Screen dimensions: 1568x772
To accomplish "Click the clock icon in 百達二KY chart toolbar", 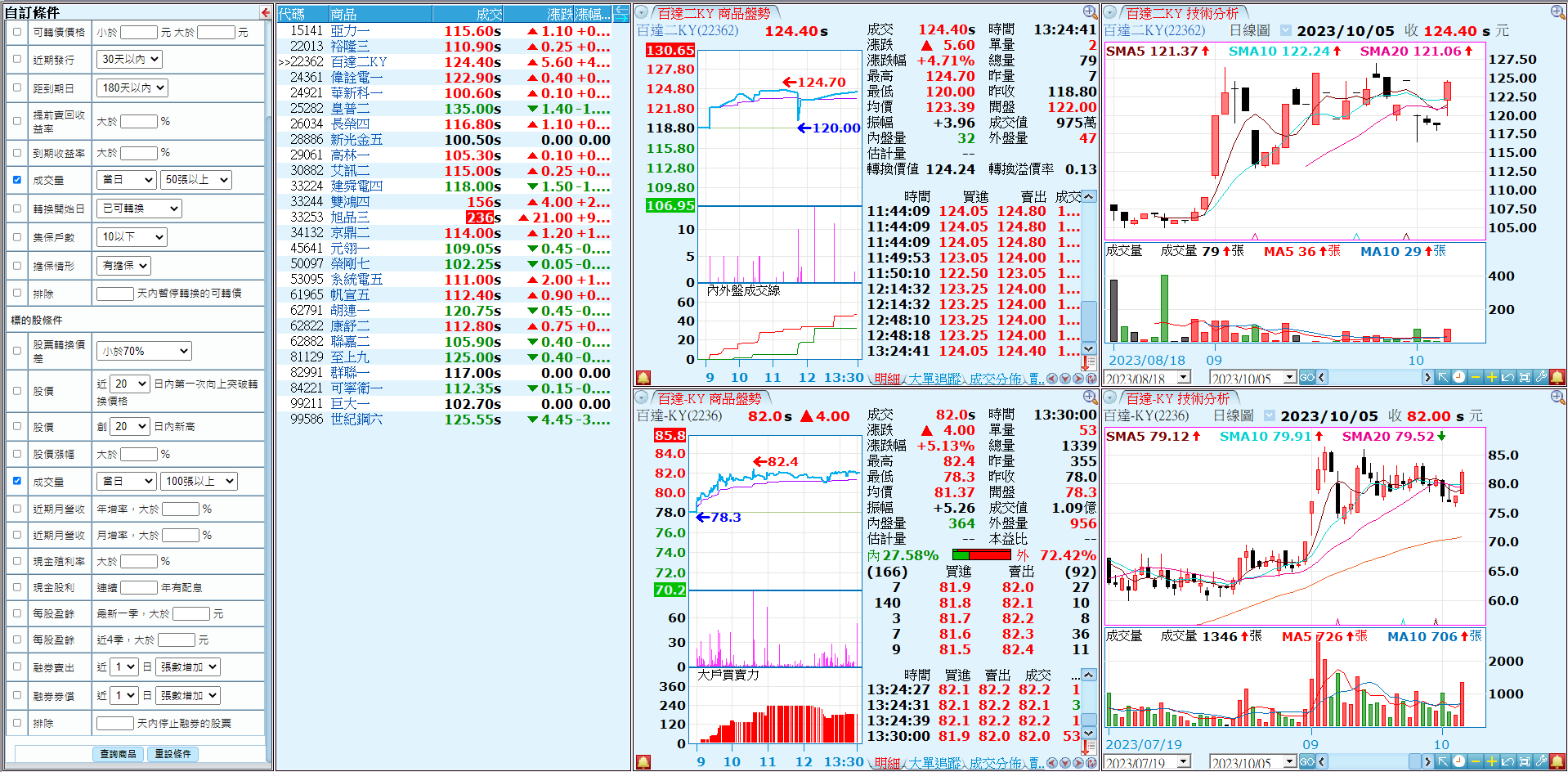I will [1458, 377].
